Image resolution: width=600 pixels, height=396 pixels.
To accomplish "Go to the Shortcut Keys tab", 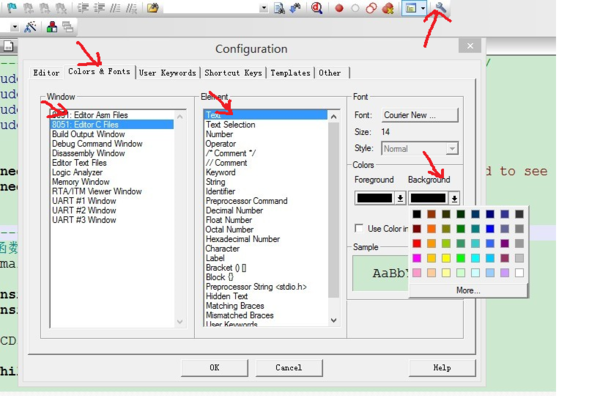I will (233, 73).
